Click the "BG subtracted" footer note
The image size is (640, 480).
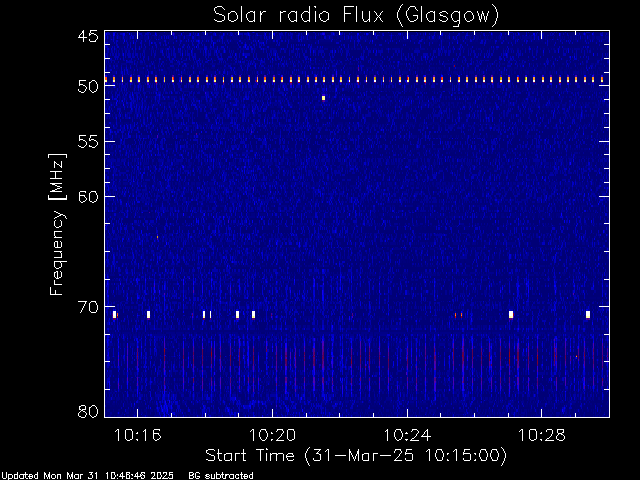pyautogui.click(x=221, y=476)
